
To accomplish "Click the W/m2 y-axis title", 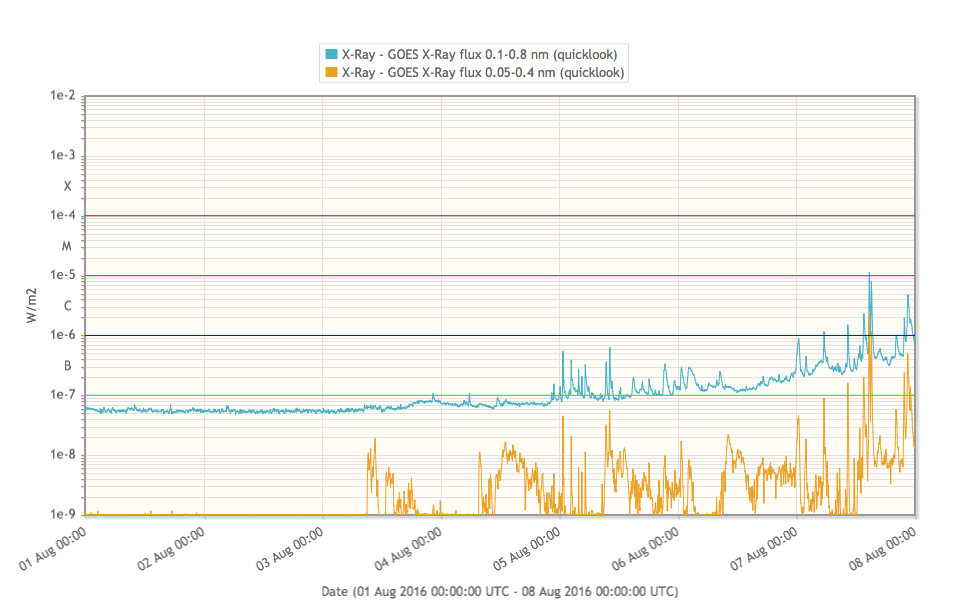I will (32, 306).
